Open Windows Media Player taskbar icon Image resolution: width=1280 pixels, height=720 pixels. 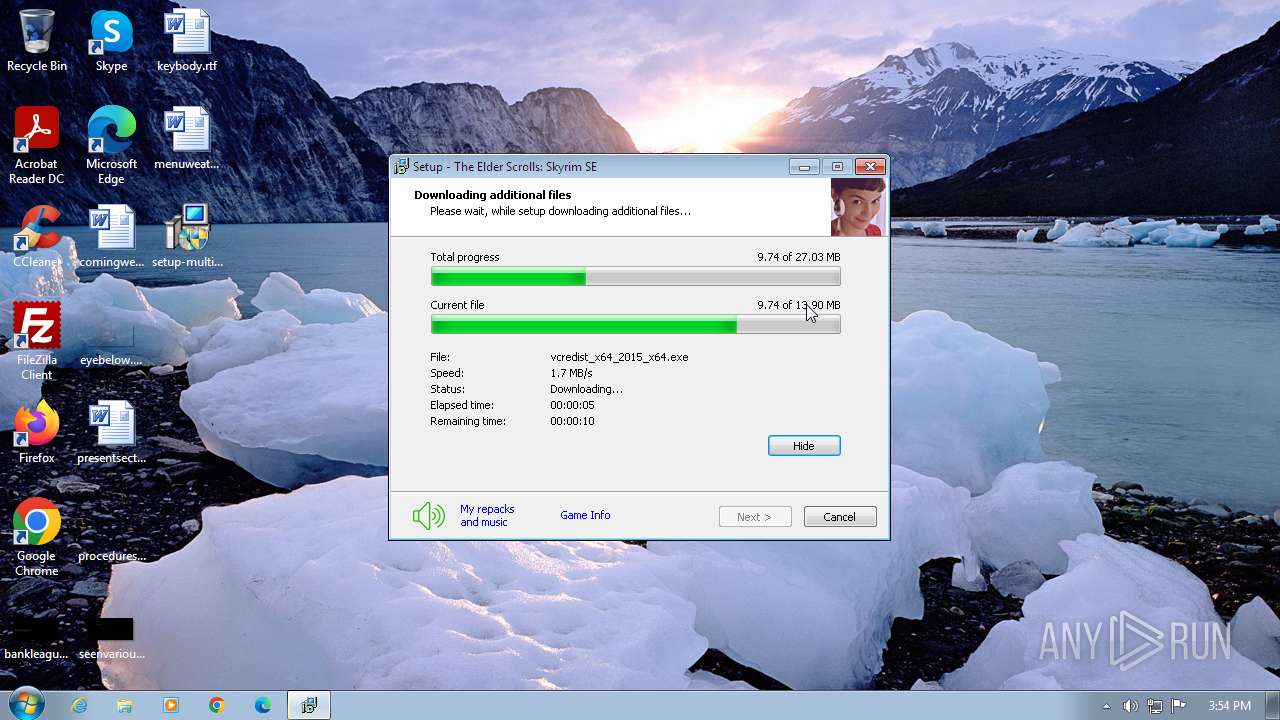[x=171, y=705]
